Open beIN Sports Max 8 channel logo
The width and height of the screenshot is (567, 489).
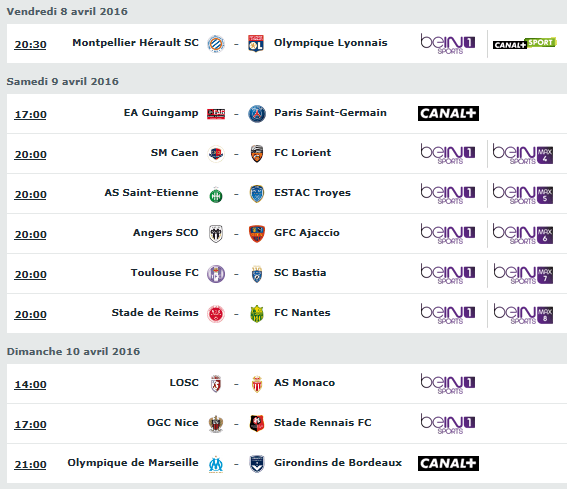523,314
